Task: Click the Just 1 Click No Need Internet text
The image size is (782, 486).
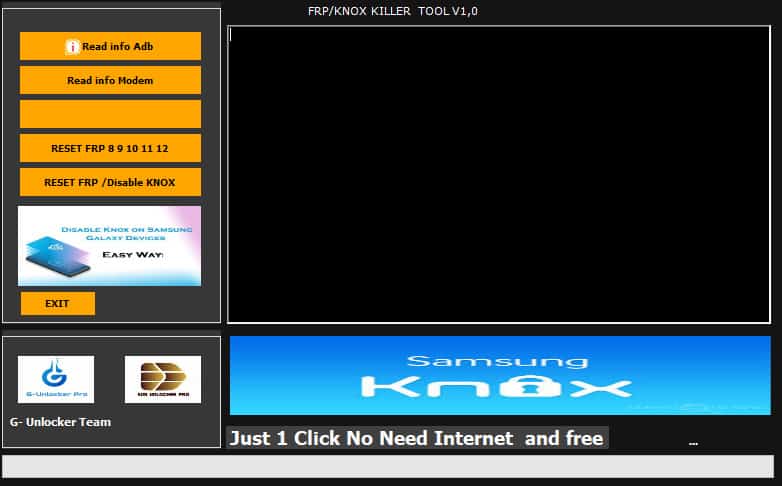Action: (x=417, y=438)
